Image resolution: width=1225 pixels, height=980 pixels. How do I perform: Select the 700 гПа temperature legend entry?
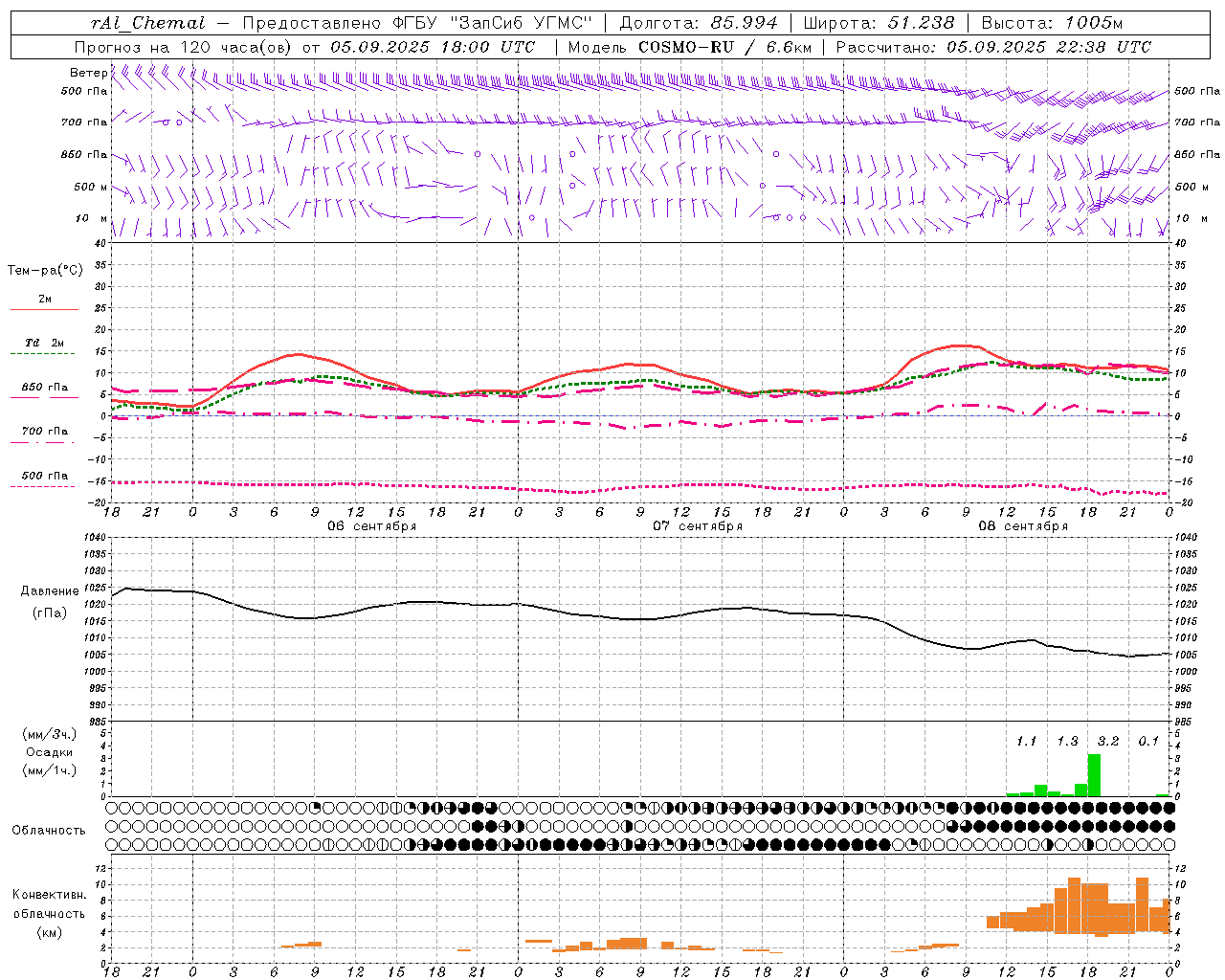45,431
